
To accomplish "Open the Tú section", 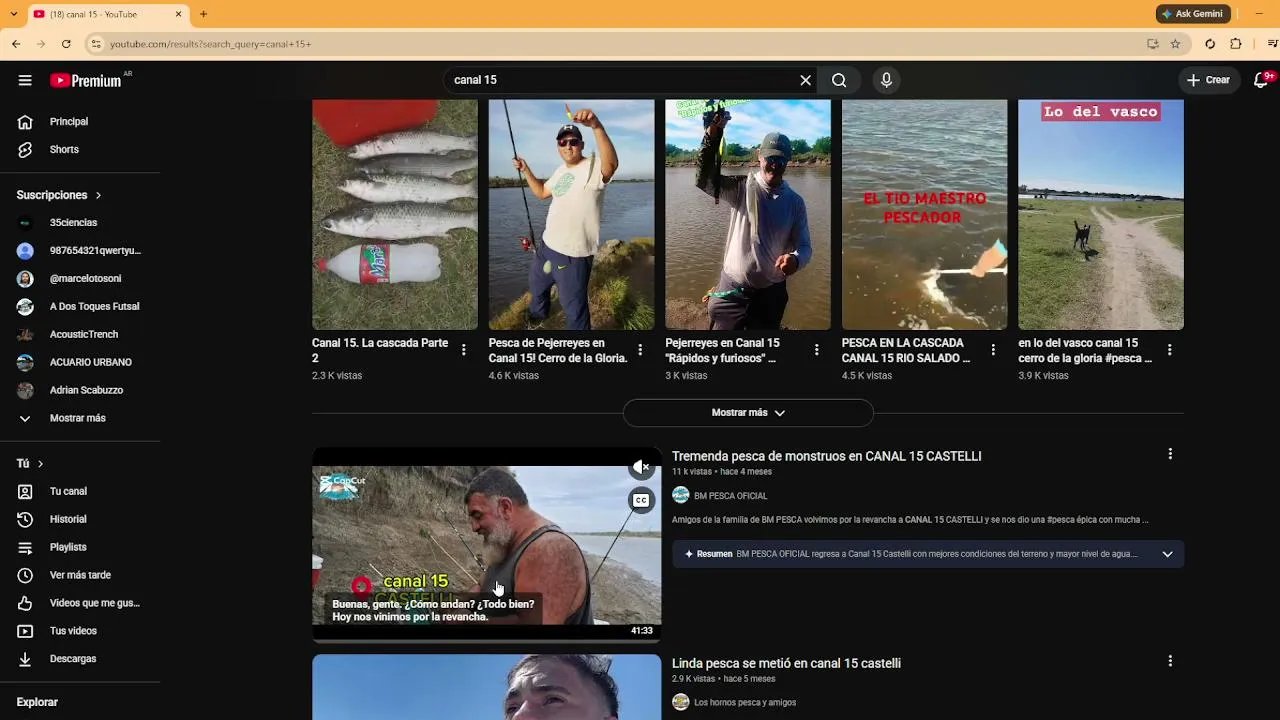I will coord(30,464).
